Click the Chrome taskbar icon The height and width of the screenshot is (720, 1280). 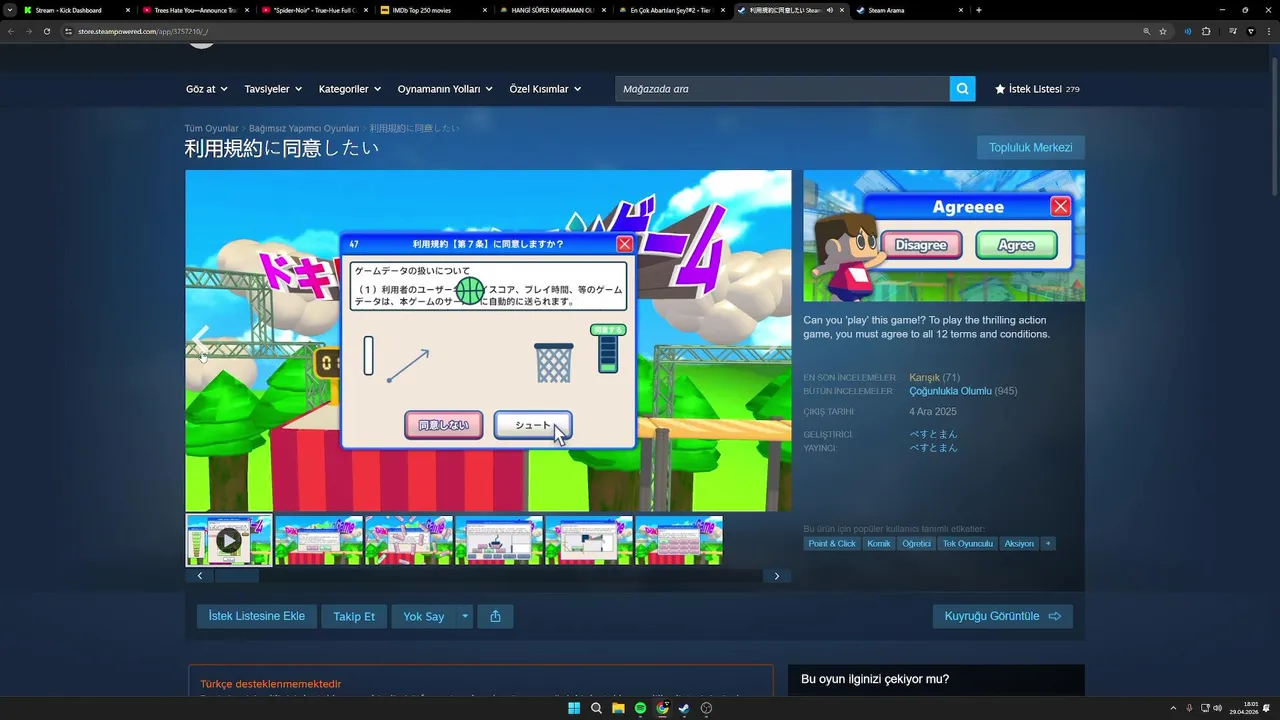pyautogui.click(x=662, y=708)
